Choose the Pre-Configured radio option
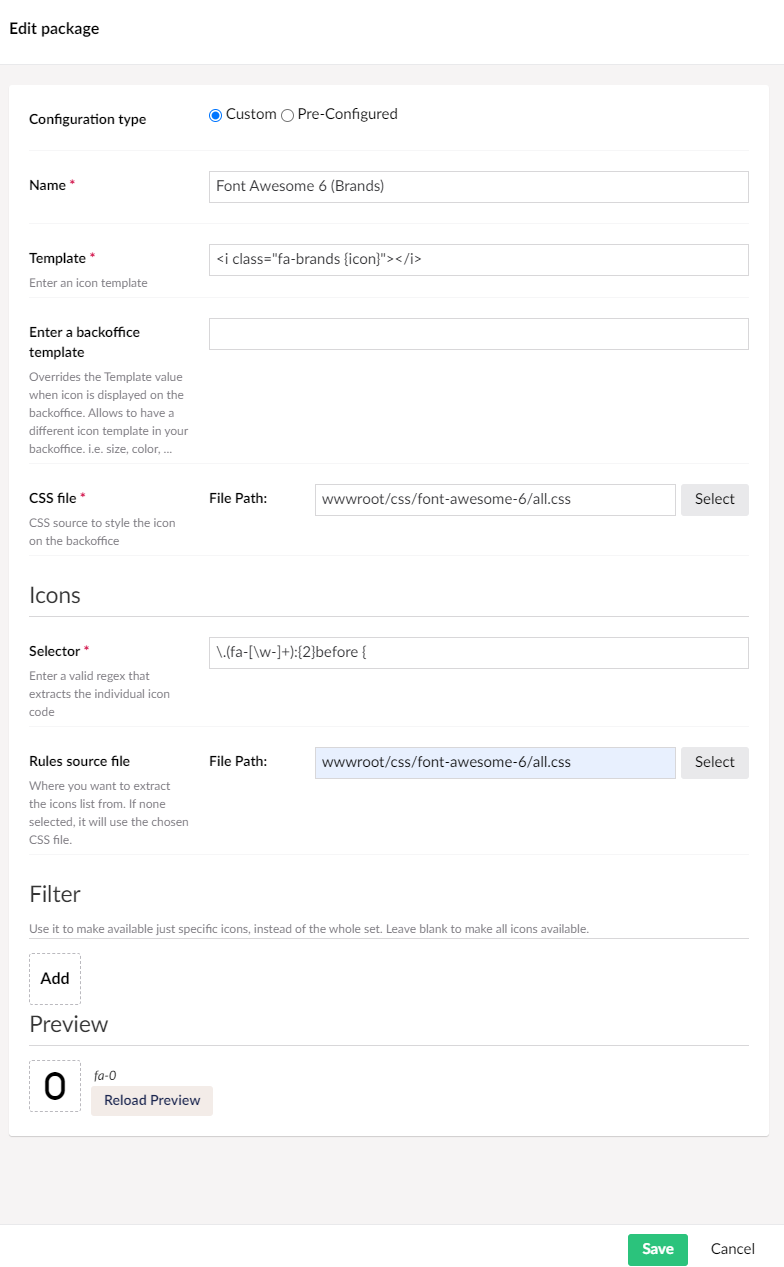 [x=287, y=115]
